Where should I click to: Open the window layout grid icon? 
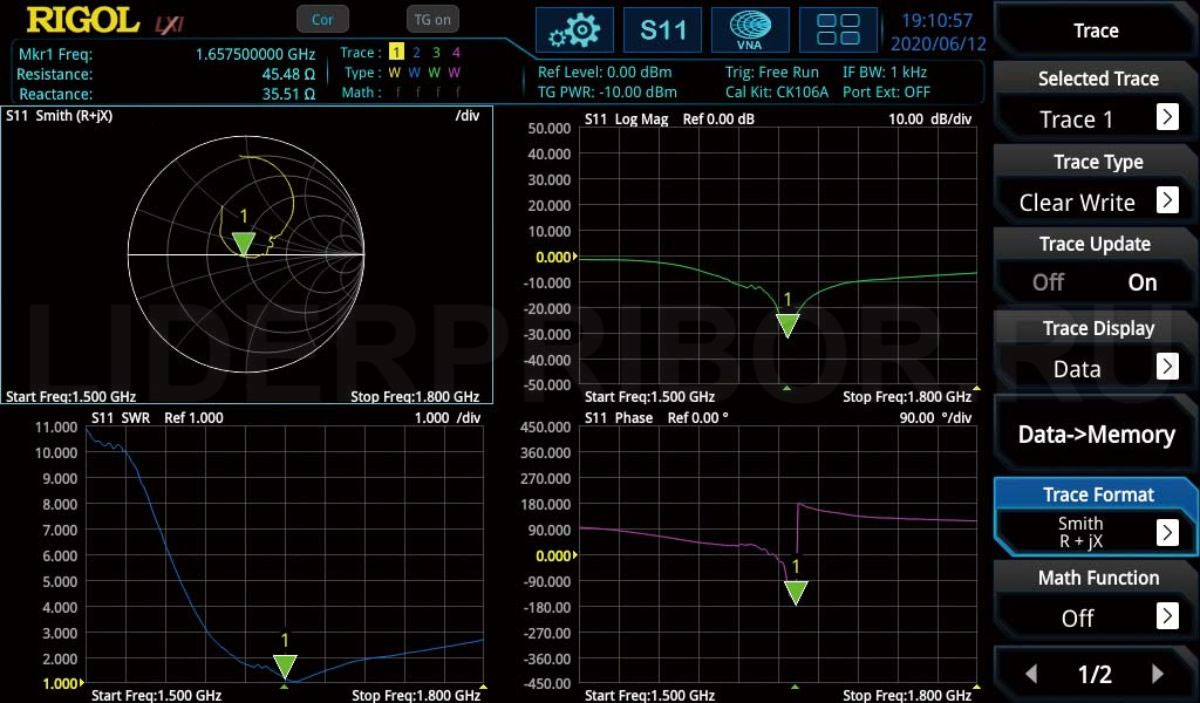[x=838, y=30]
